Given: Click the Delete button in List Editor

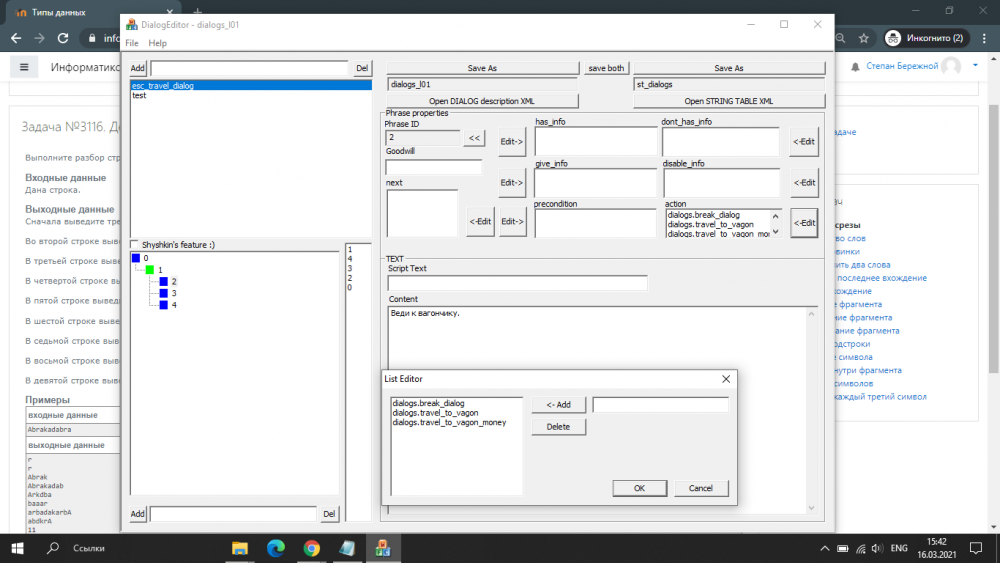Looking at the screenshot, I should (558, 427).
